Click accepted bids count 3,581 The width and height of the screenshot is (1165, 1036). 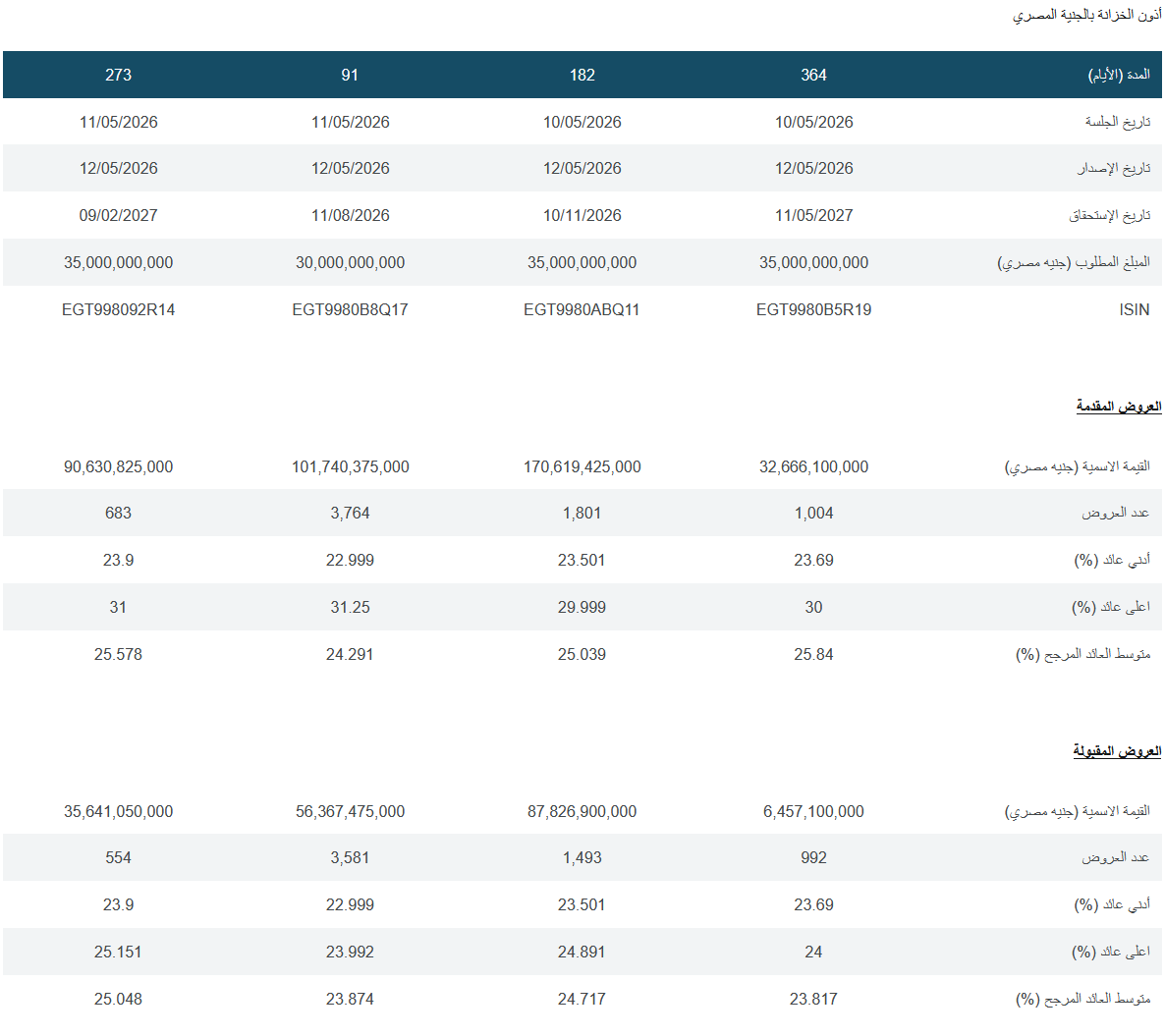350,857
